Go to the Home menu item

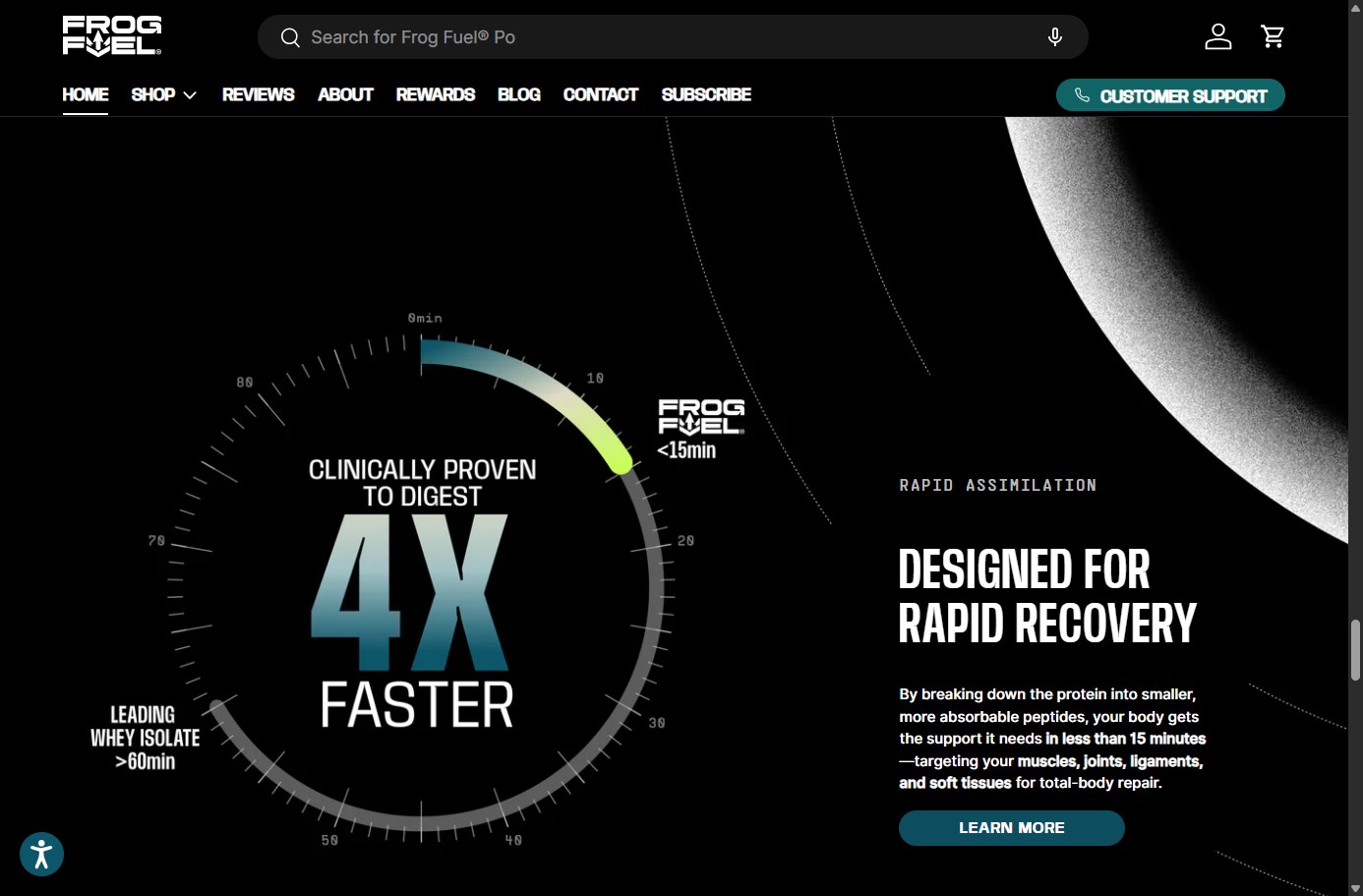tap(86, 95)
